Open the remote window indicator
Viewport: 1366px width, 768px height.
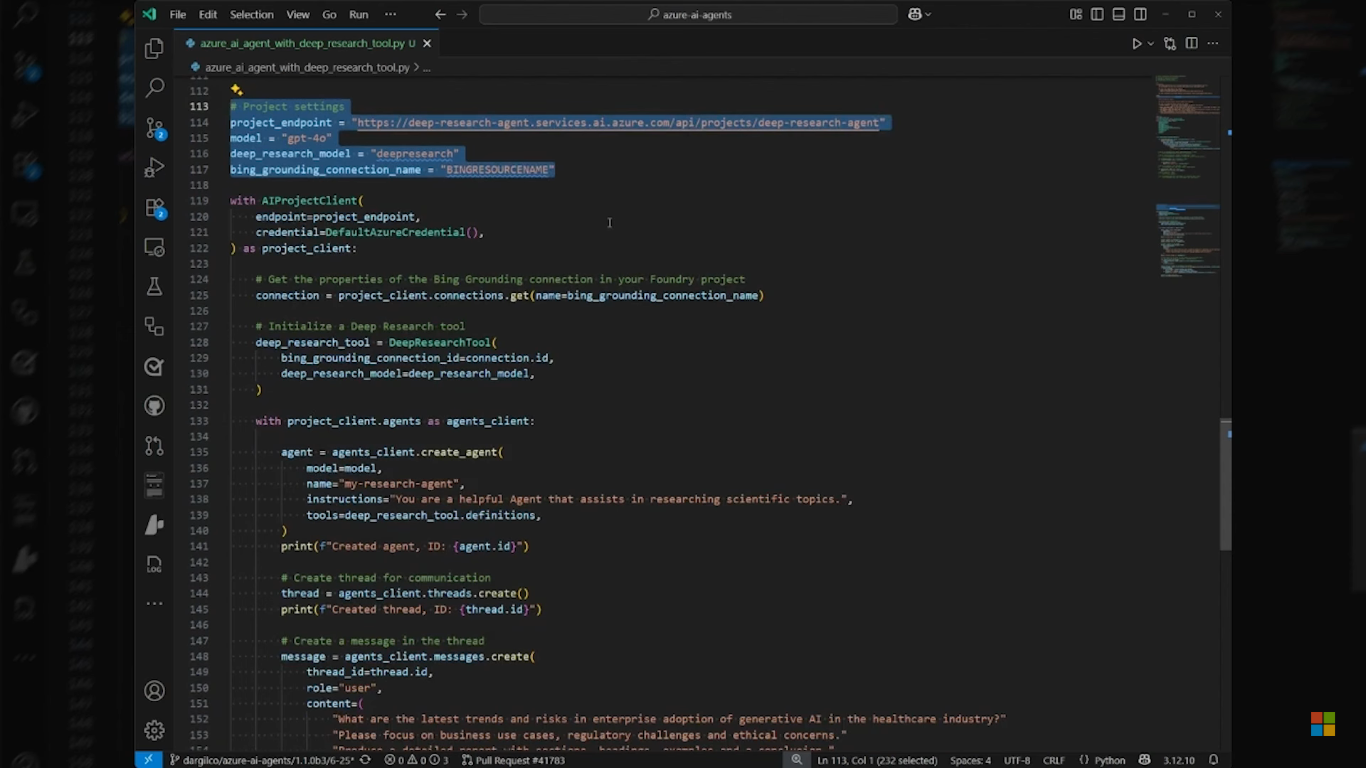tap(148, 760)
